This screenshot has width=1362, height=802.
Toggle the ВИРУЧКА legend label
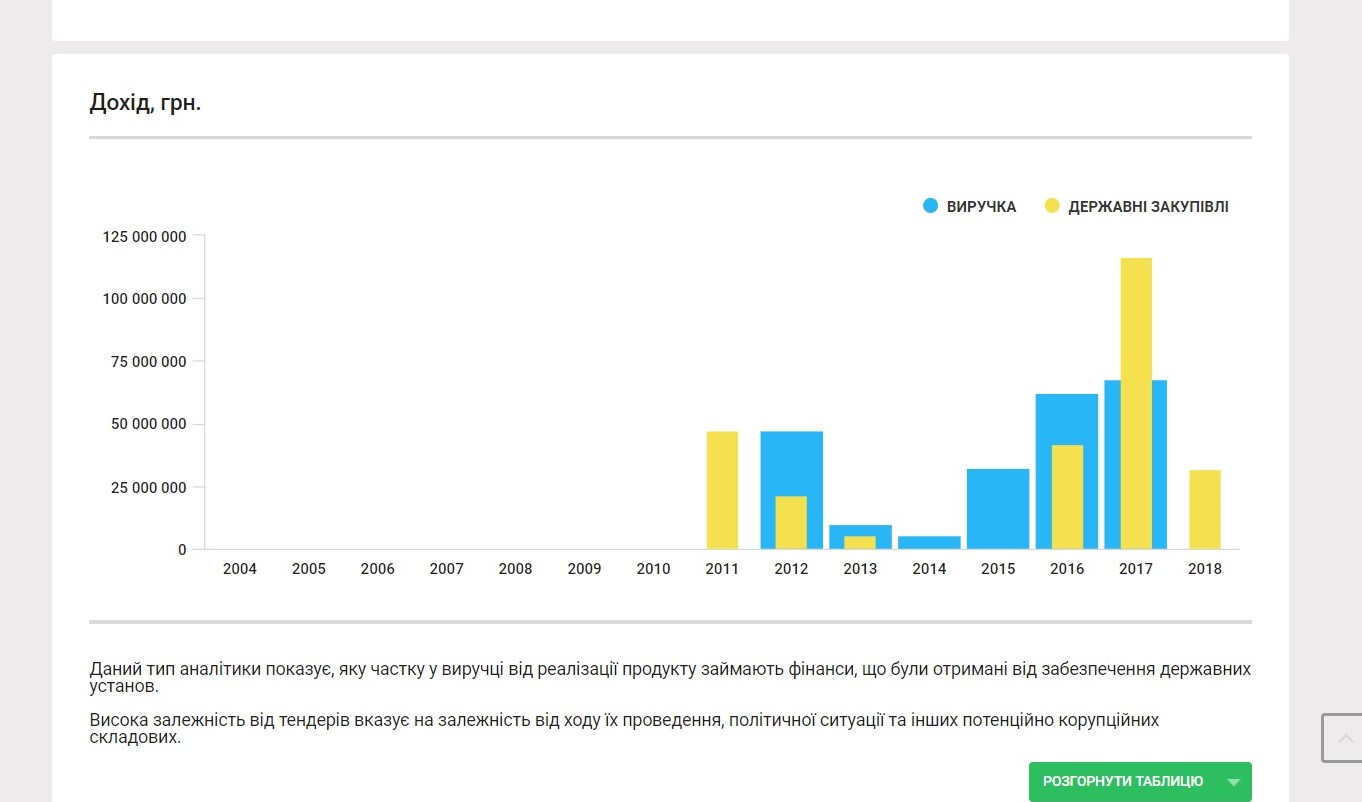click(981, 207)
